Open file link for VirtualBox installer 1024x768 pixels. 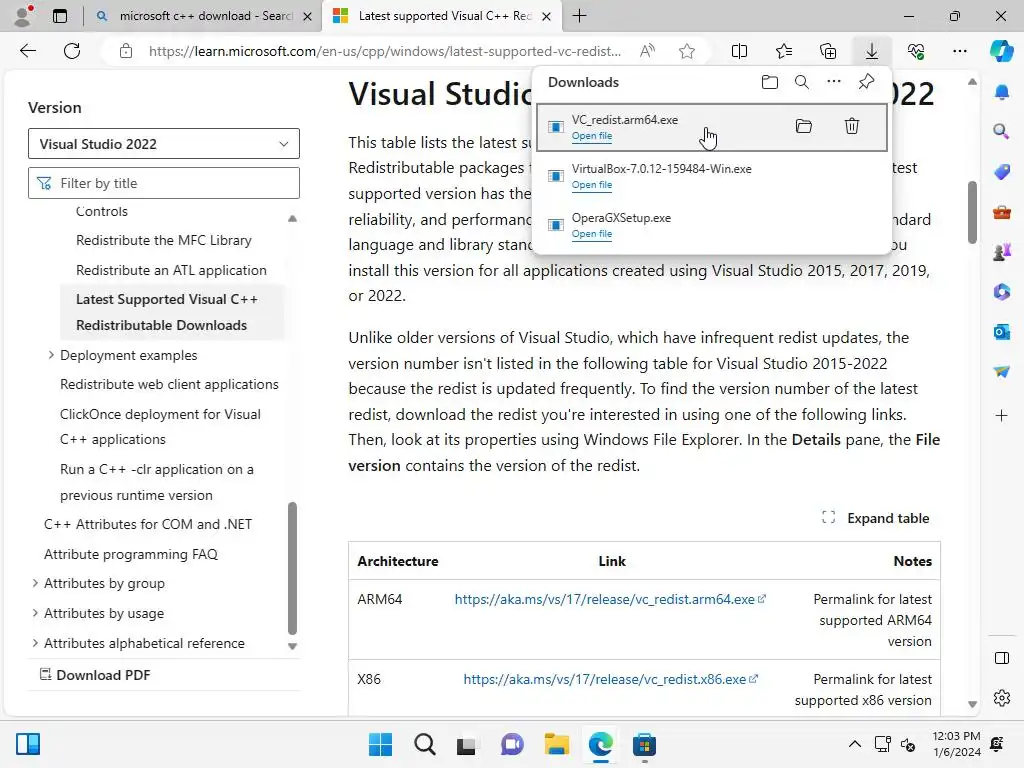[592, 185]
